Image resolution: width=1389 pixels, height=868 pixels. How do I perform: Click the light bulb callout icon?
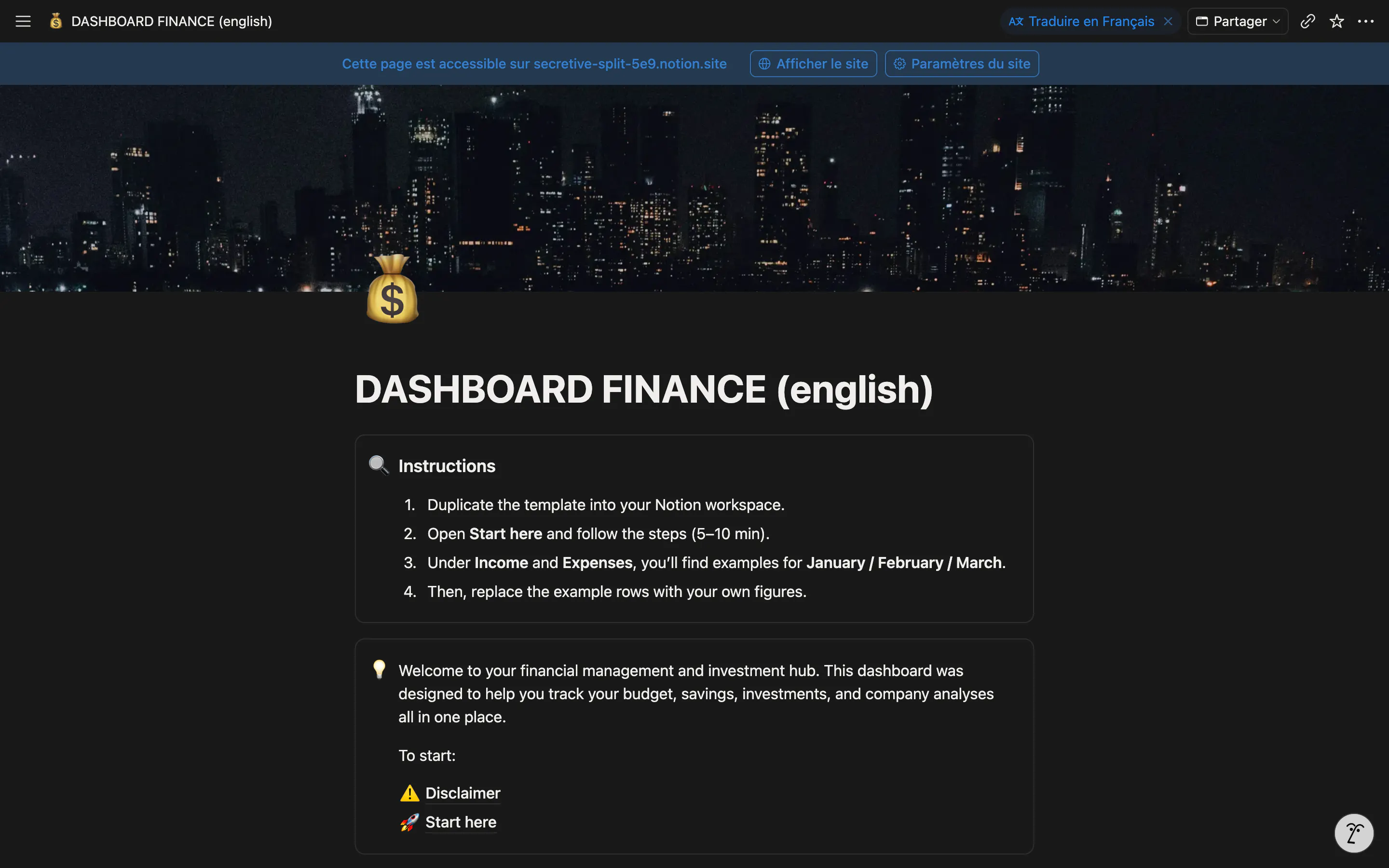[379, 669]
